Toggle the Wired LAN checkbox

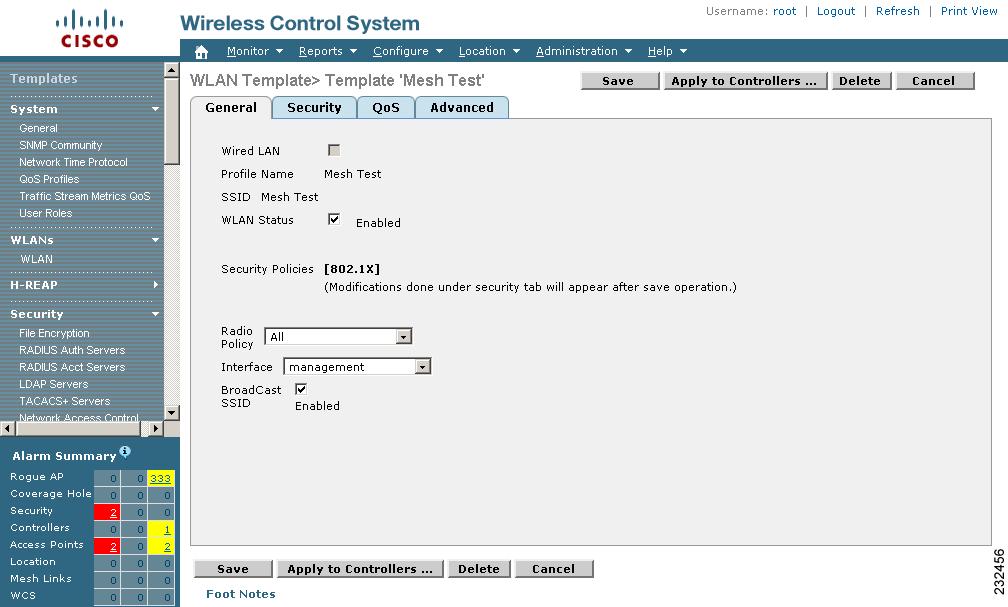pos(334,150)
